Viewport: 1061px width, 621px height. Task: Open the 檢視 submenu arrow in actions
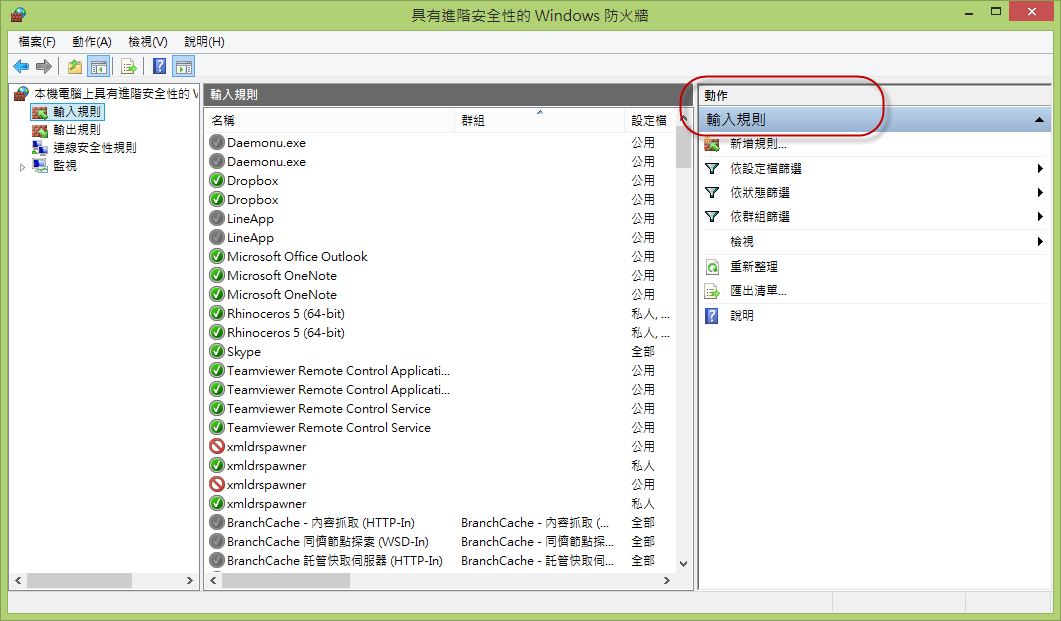click(1040, 242)
